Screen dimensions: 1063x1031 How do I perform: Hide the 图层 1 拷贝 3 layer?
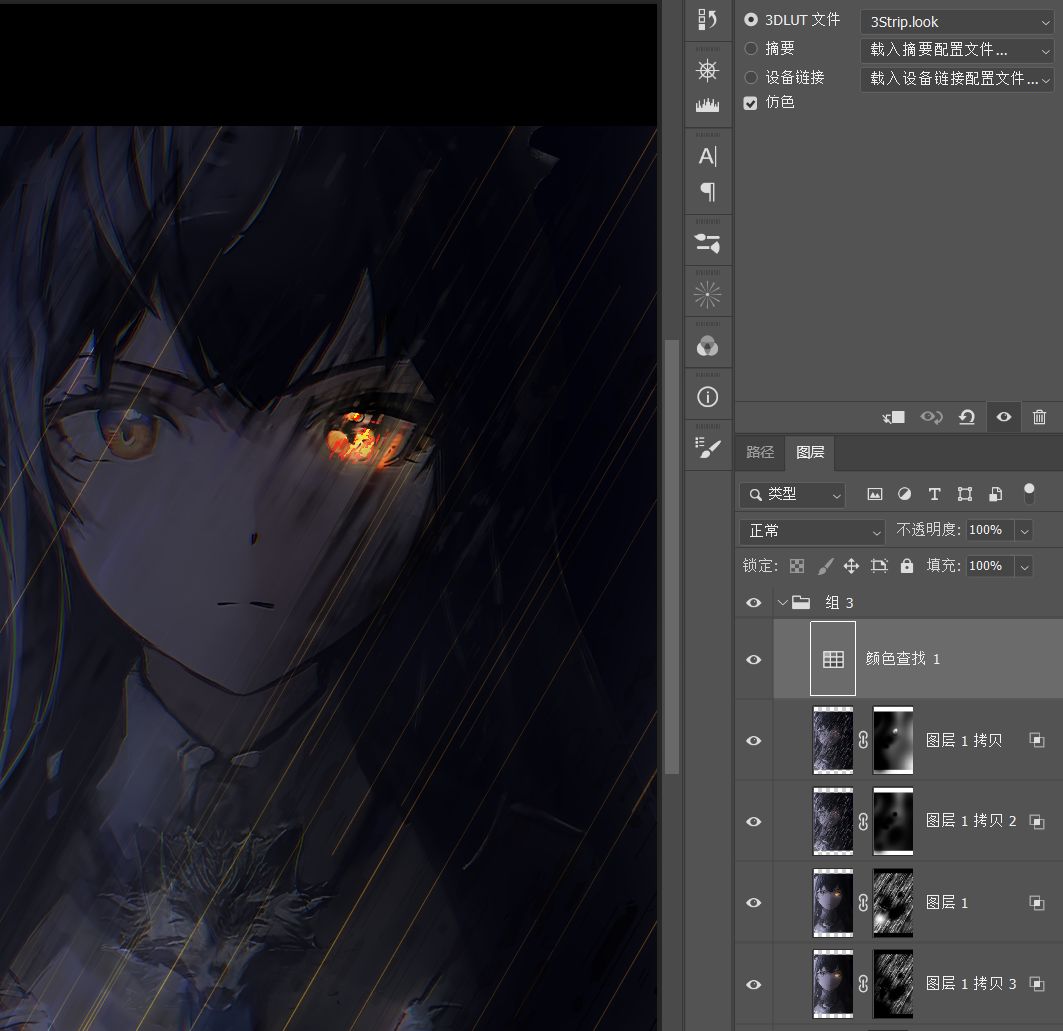(753, 984)
